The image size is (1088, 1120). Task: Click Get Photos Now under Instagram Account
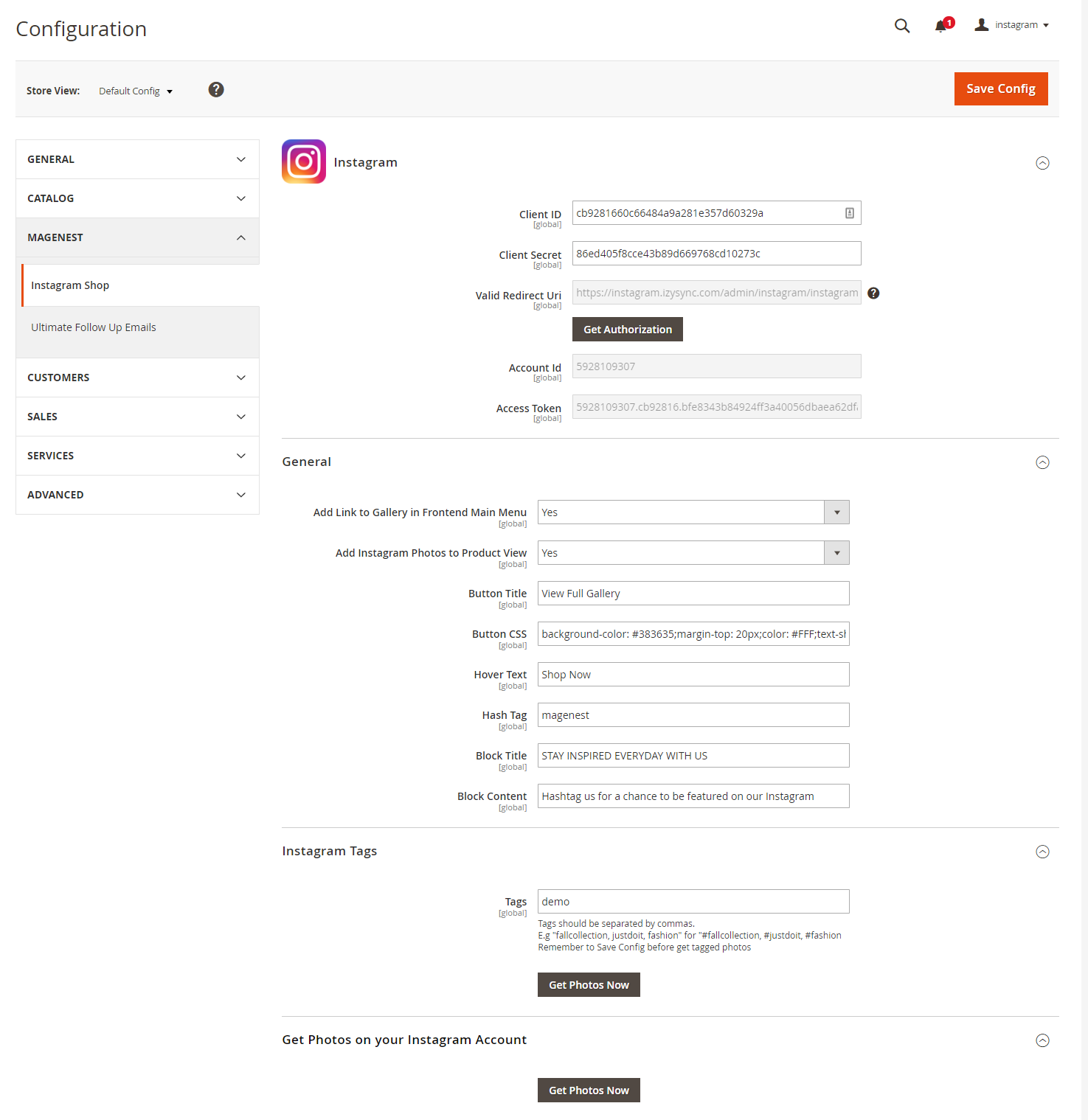pos(589,1091)
